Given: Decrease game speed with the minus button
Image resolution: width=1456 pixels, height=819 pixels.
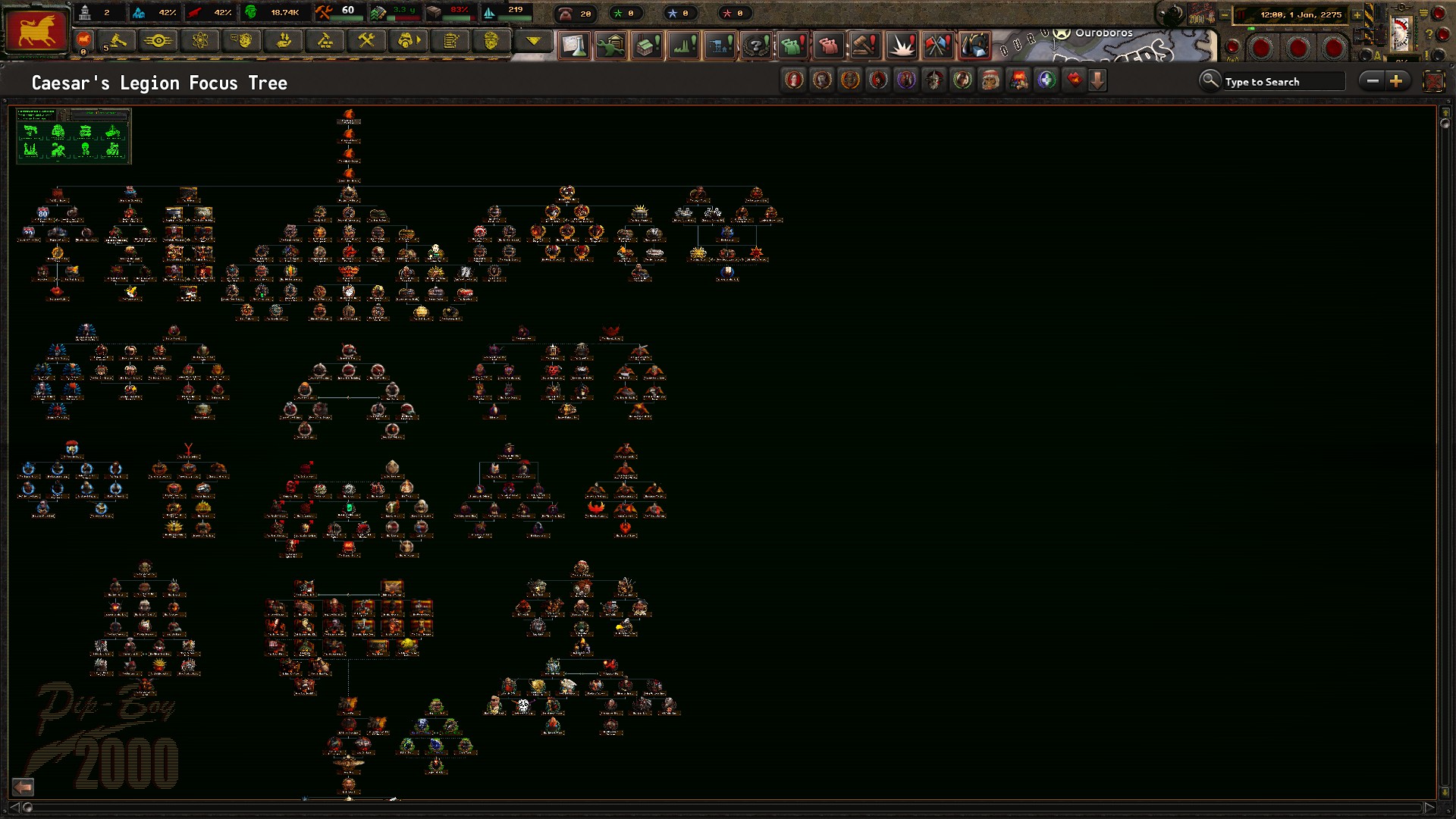Looking at the screenshot, I should [1224, 14].
